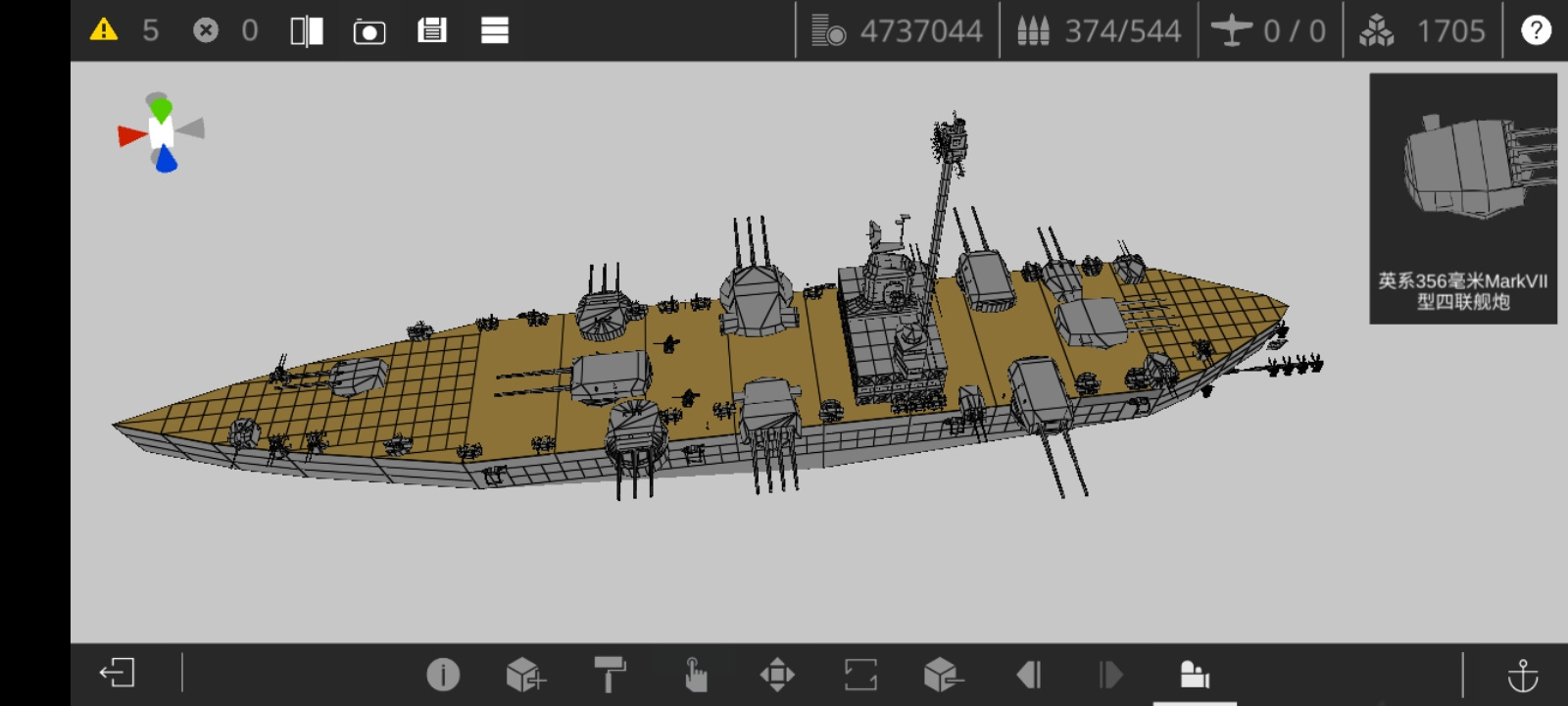This screenshot has height=706, width=1568.
Task: Select the rotate arrows tool
Action: 860,675
